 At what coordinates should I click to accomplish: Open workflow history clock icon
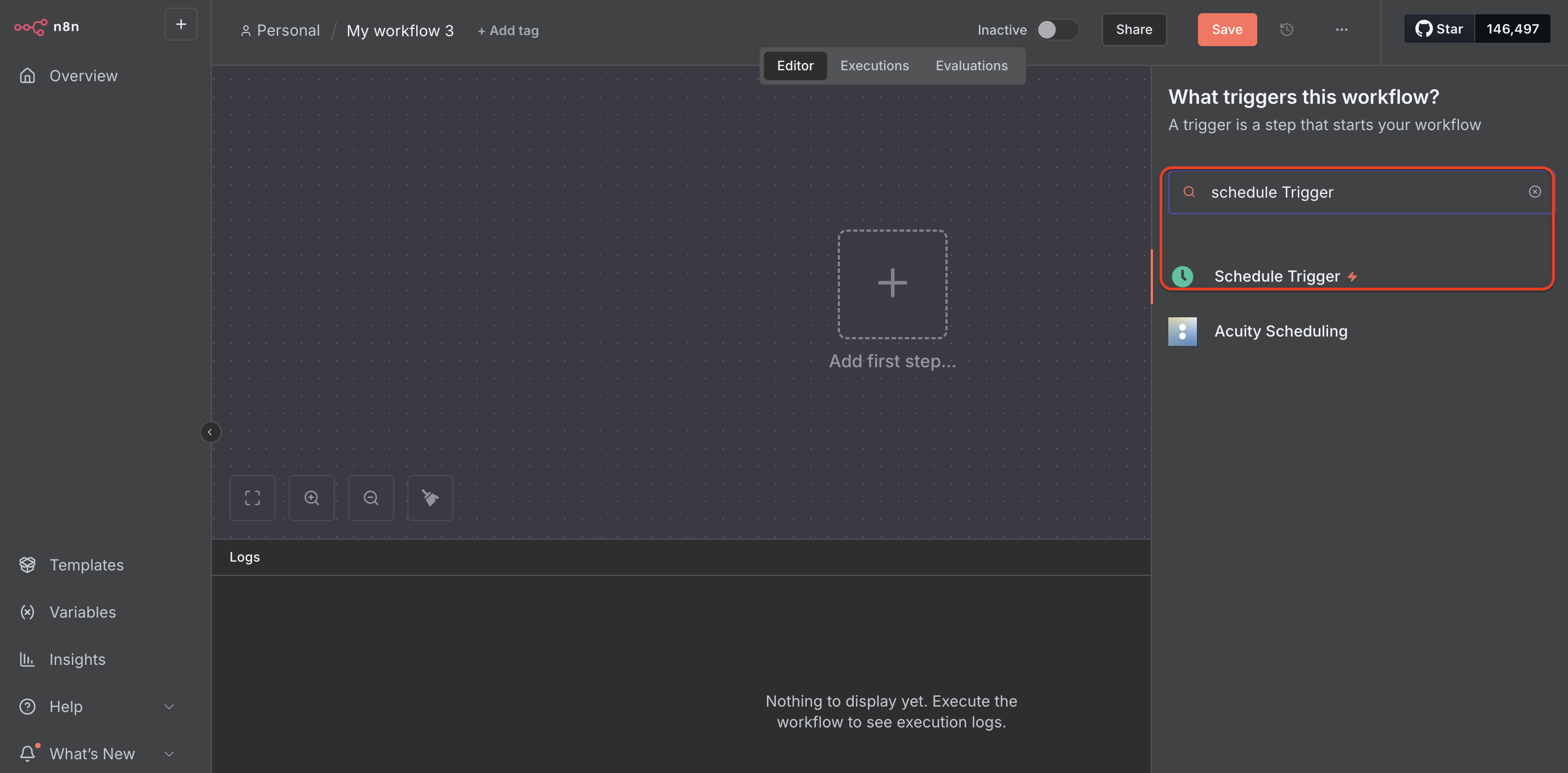click(1286, 29)
